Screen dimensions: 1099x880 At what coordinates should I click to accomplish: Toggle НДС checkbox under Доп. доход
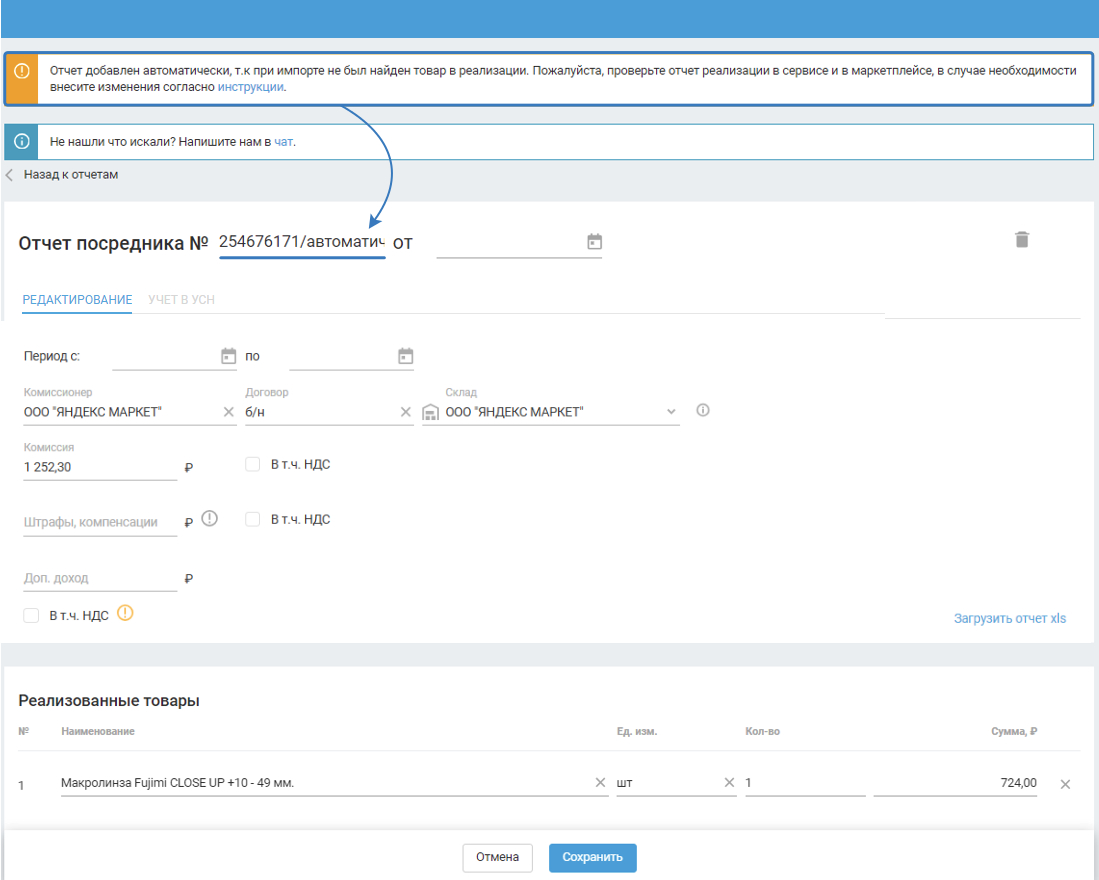pos(32,615)
